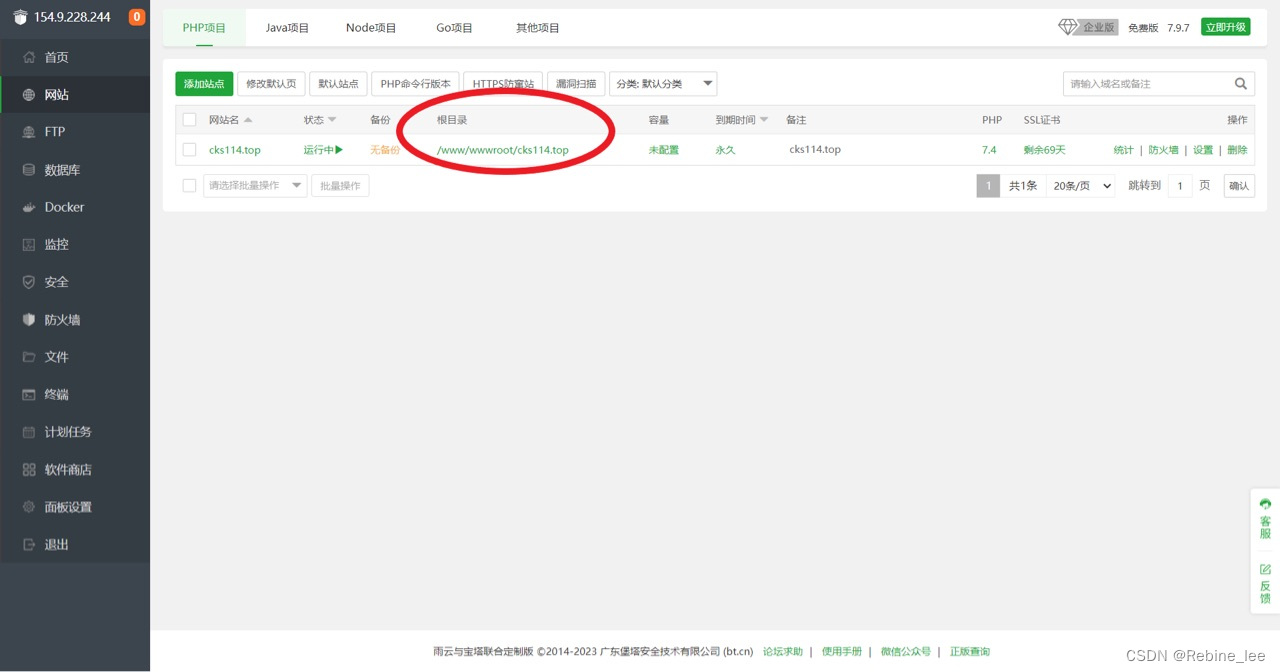This screenshot has height=672, width=1280.
Task: Click the 删除 link for cks114.top
Action: click(x=1237, y=150)
